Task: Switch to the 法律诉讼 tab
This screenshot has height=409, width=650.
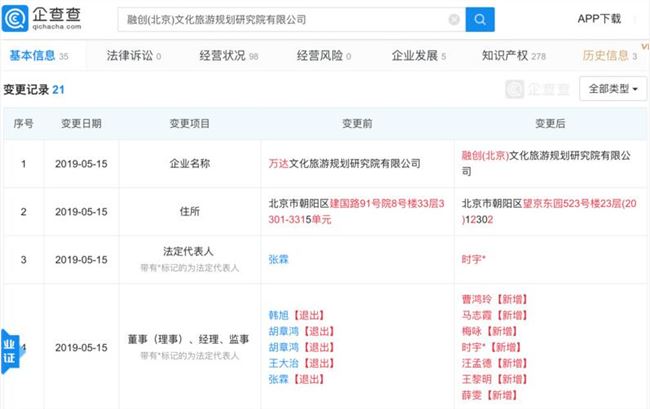Action: point(133,56)
